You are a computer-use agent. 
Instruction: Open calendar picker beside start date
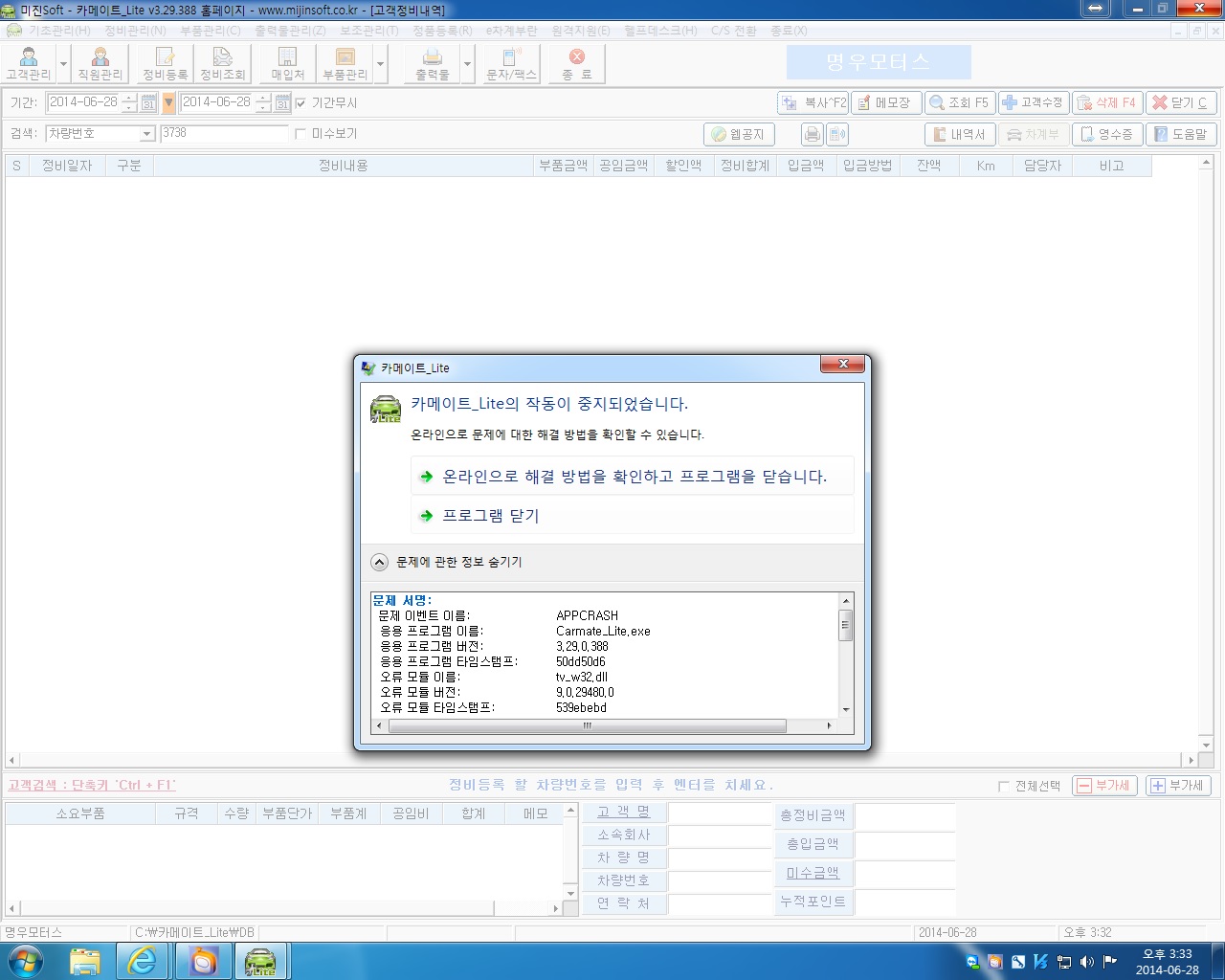click(x=149, y=102)
